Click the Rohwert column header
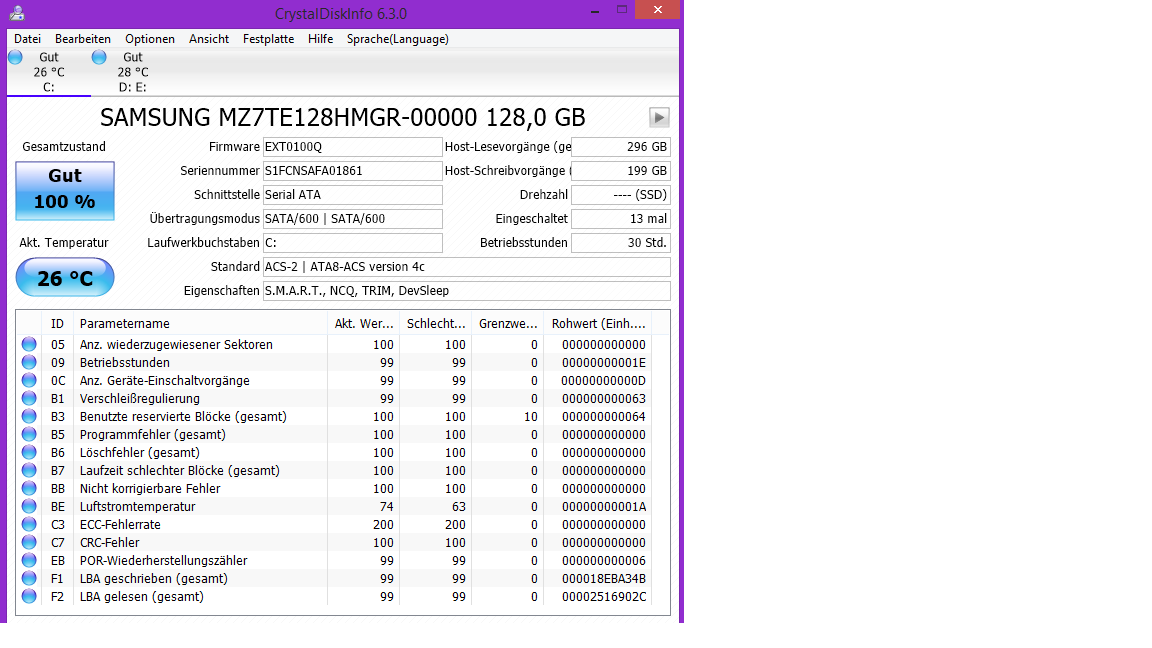The height and width of the screenshot is (648, 1152). point(598,323)
